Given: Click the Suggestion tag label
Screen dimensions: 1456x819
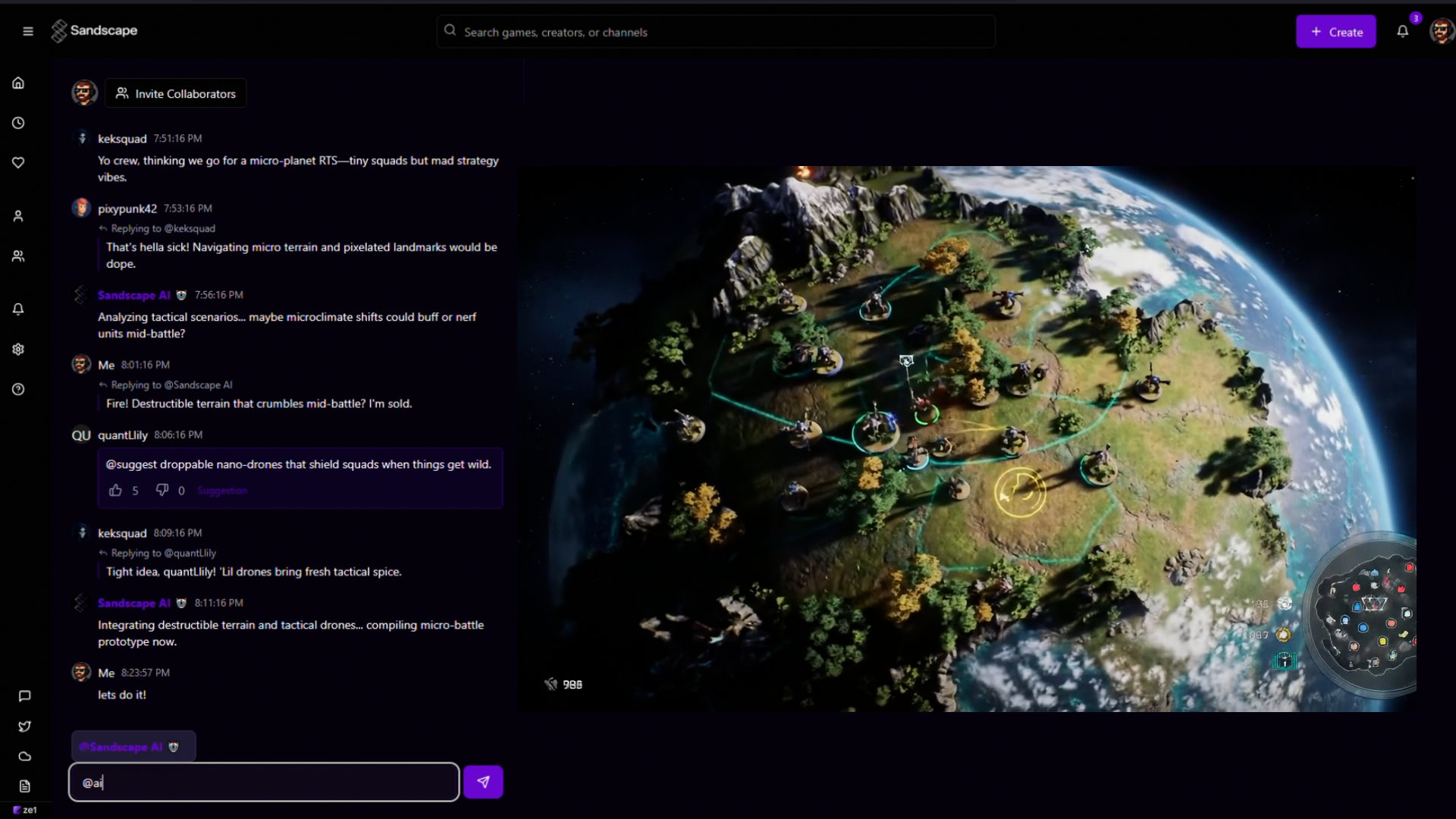Looking at the screenshot, I should coord(222,491).
